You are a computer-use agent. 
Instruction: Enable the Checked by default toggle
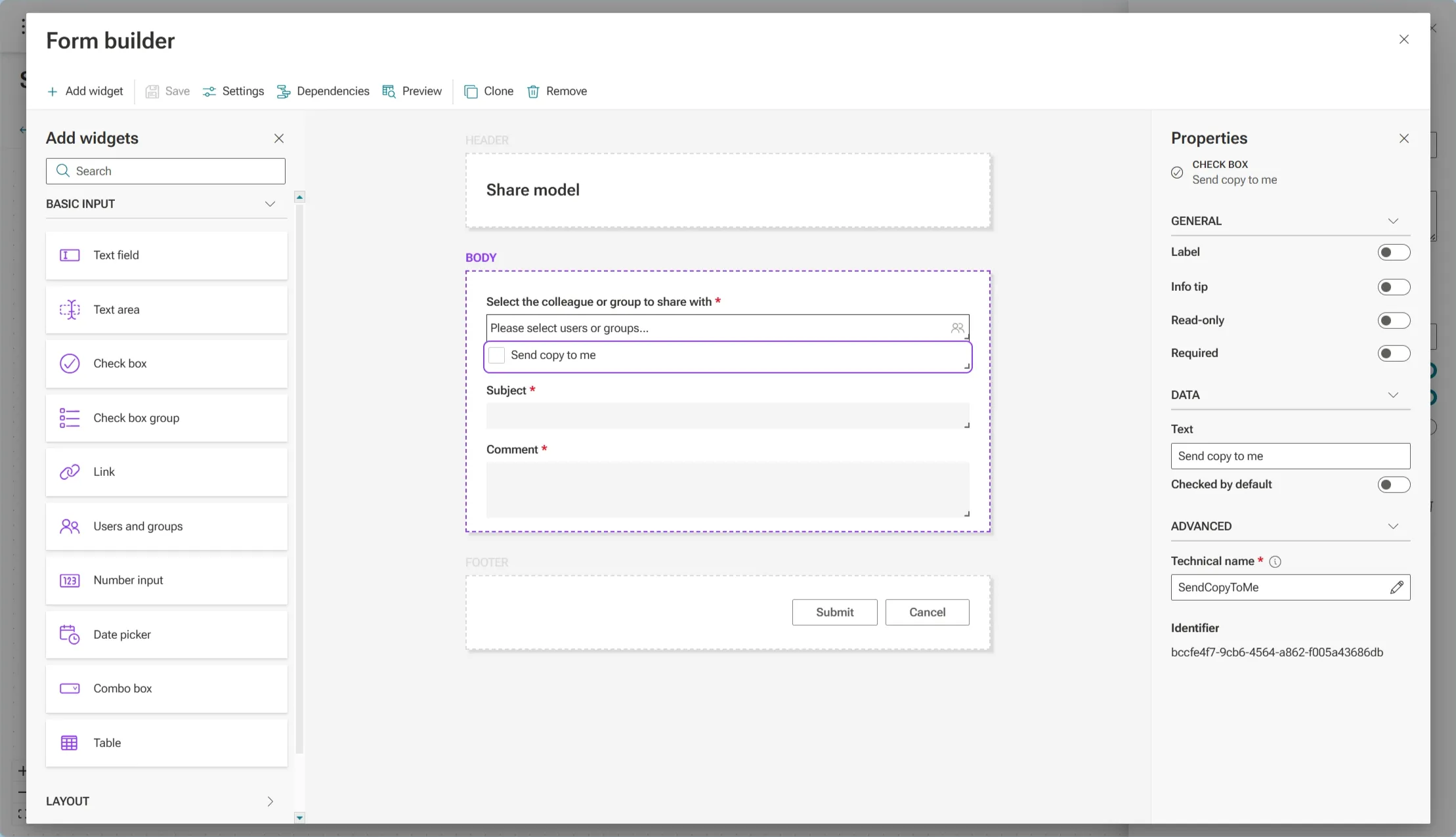click(1392, 484)
